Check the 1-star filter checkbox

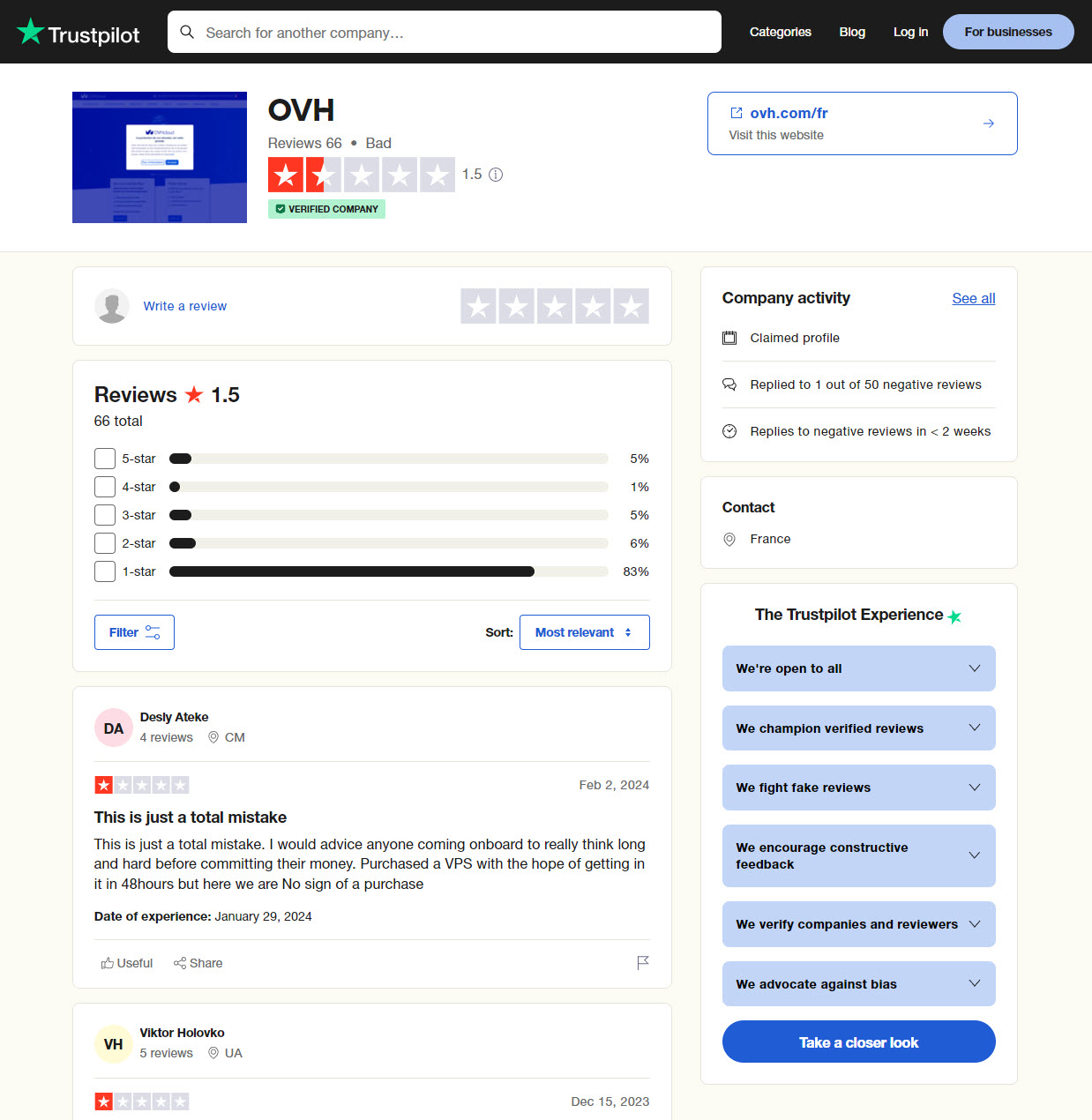coord(105,571)
